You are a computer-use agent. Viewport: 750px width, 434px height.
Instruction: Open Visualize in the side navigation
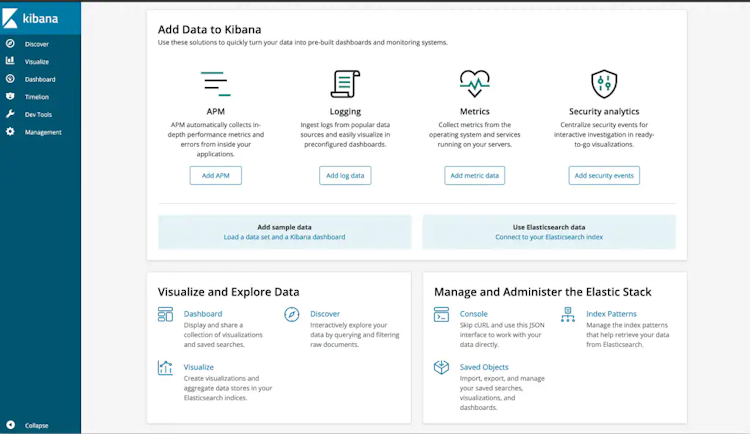[x=36, y=61]
